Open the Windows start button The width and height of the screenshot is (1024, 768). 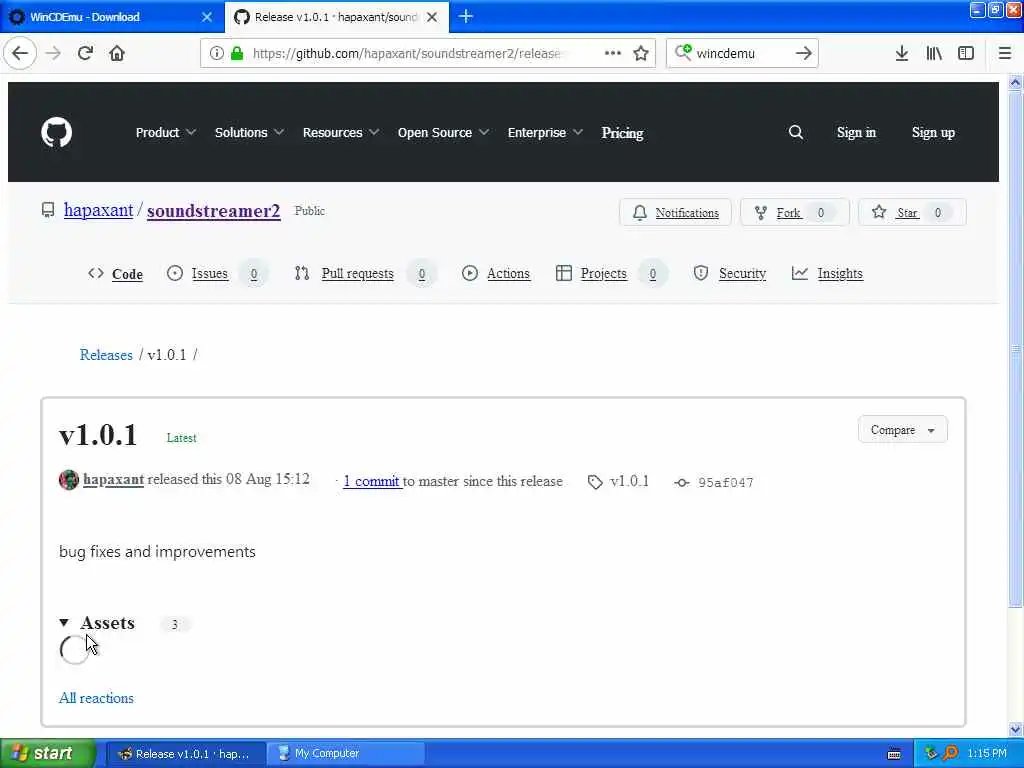48,754
